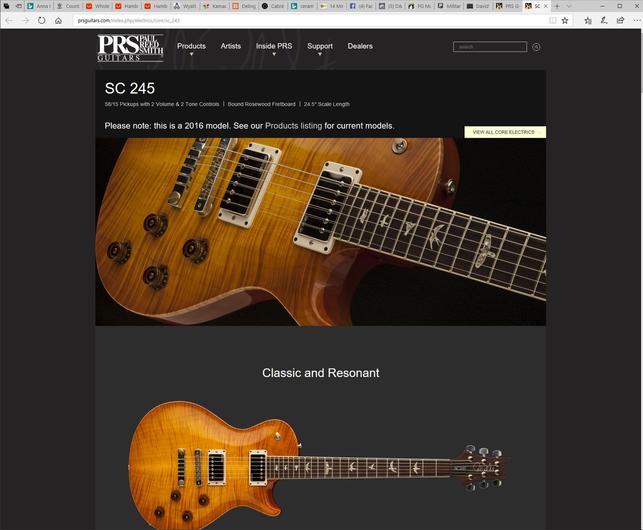Click the add notes pen icon
Viewport: 643px width, 530px height.
coord(604,20)
